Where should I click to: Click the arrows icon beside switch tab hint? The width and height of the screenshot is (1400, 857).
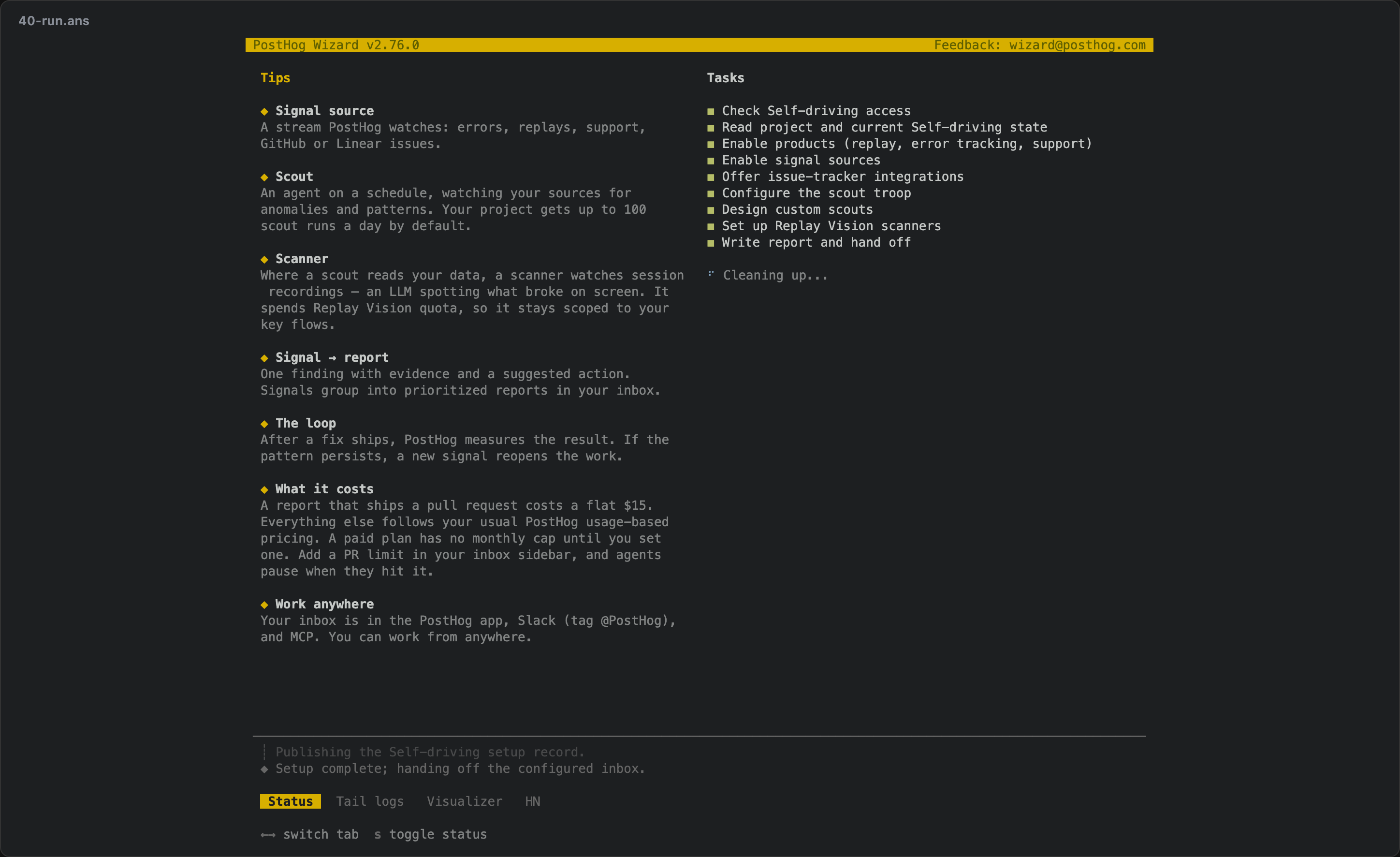[268, 835]
